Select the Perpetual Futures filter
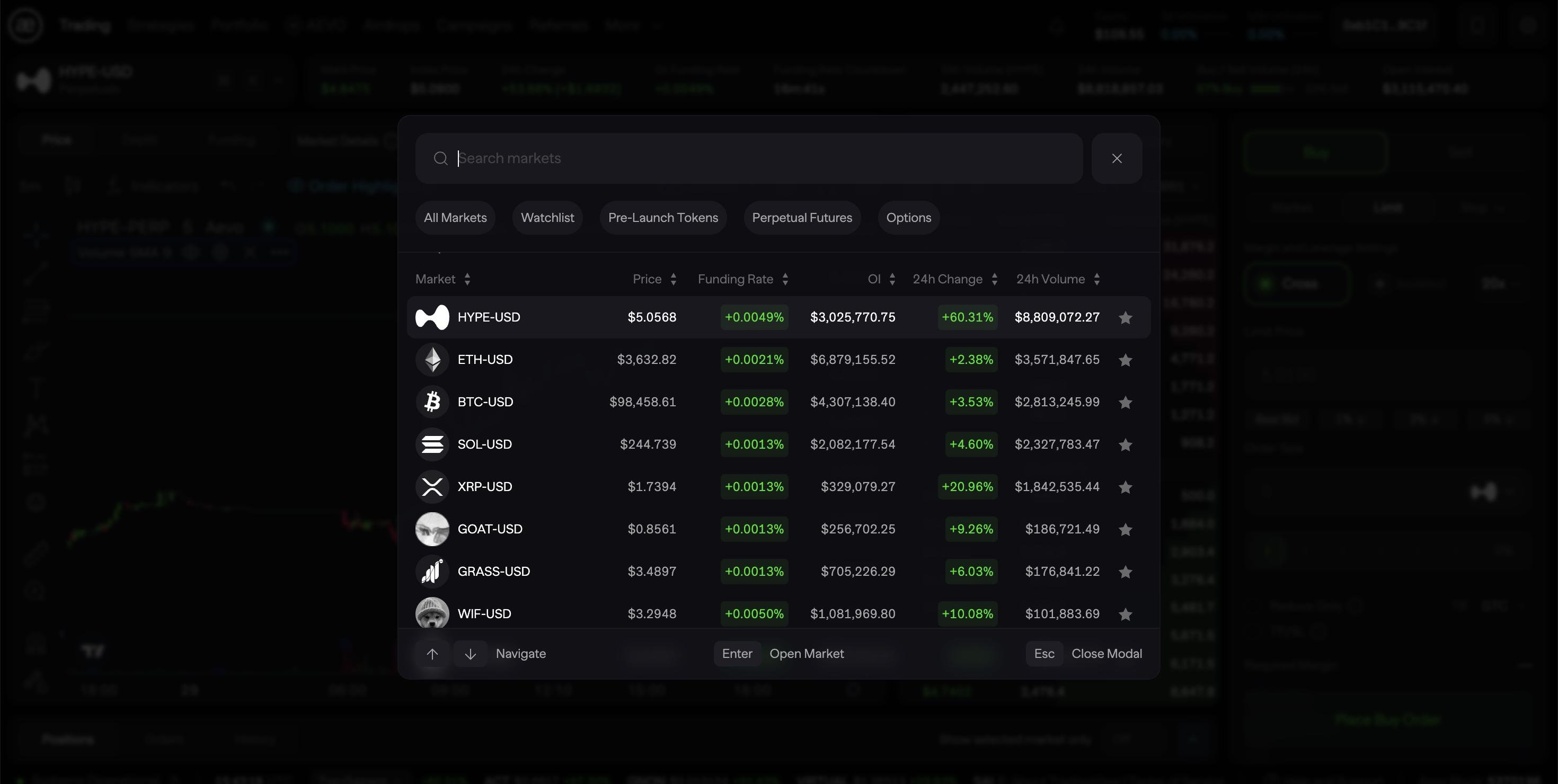Viewport: 1558px width, 784px height. (x=802, y=218)
